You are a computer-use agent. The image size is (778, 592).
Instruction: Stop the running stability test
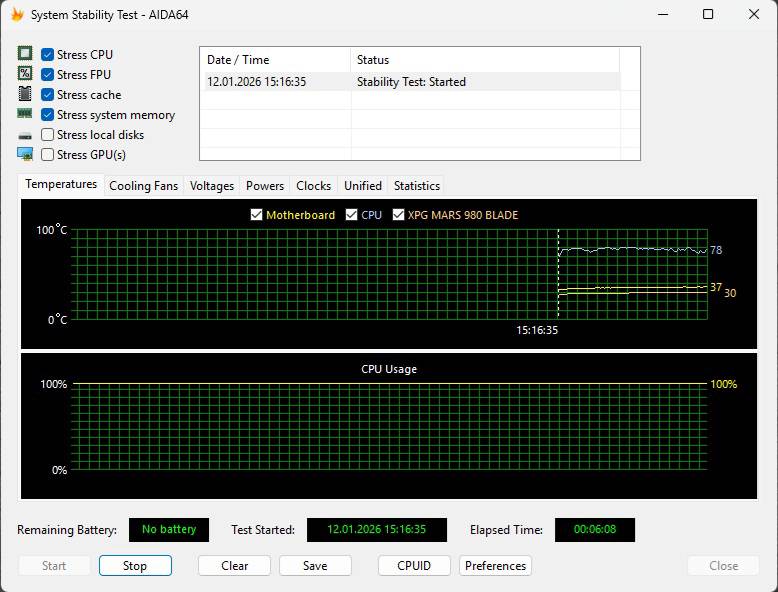pyautogui.click(x=135, y=566)
